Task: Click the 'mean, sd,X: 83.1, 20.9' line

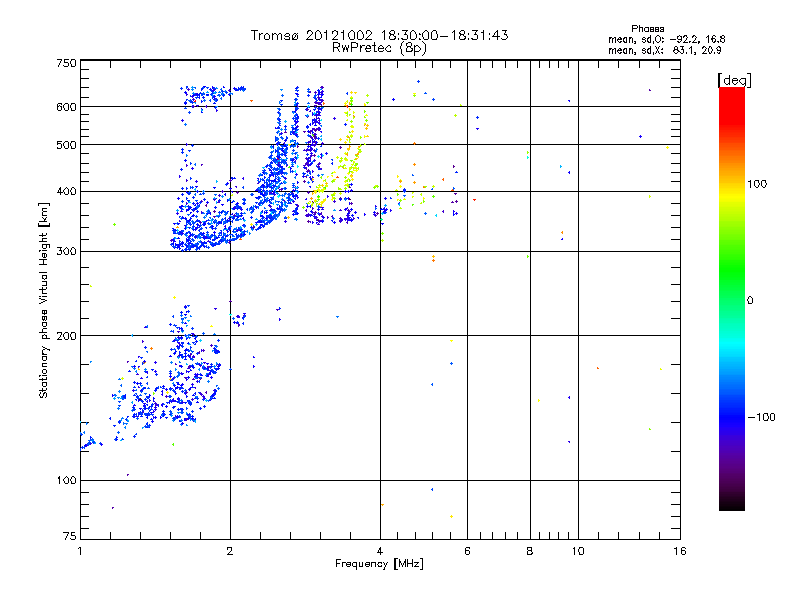Action: pos(664,50)
